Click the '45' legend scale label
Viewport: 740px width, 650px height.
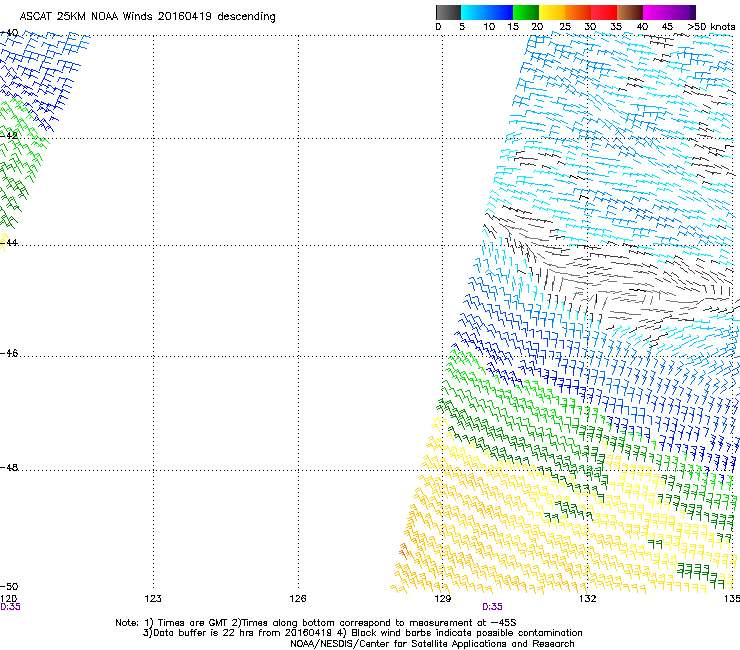667,27
